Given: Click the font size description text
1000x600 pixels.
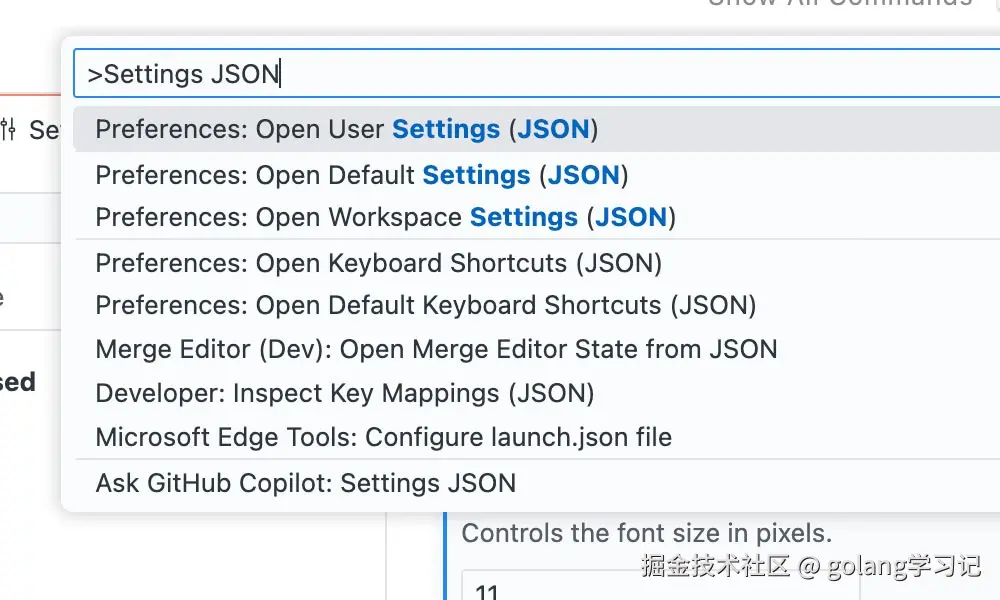Looking at the screenshot, I should [x=646, y=533].
